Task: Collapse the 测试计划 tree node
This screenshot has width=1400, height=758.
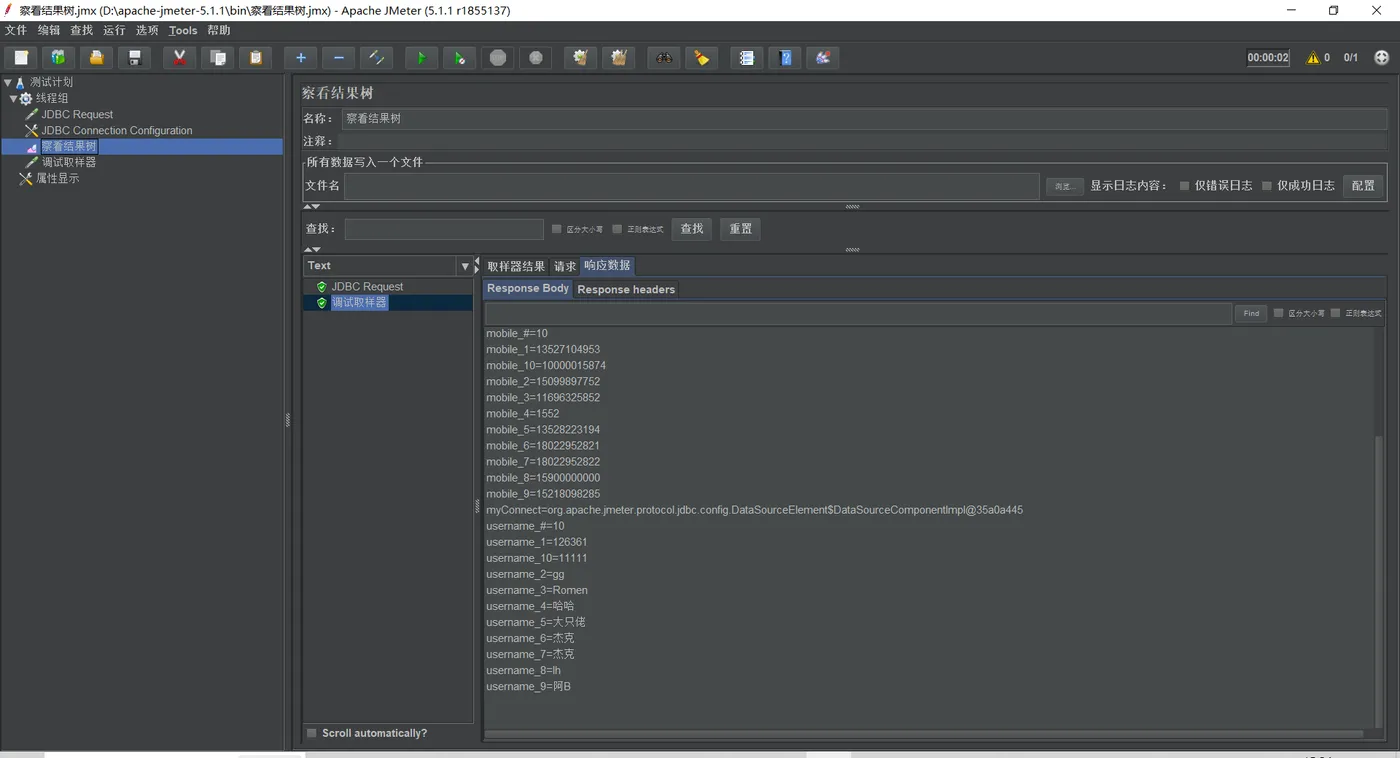Action: 8,83
